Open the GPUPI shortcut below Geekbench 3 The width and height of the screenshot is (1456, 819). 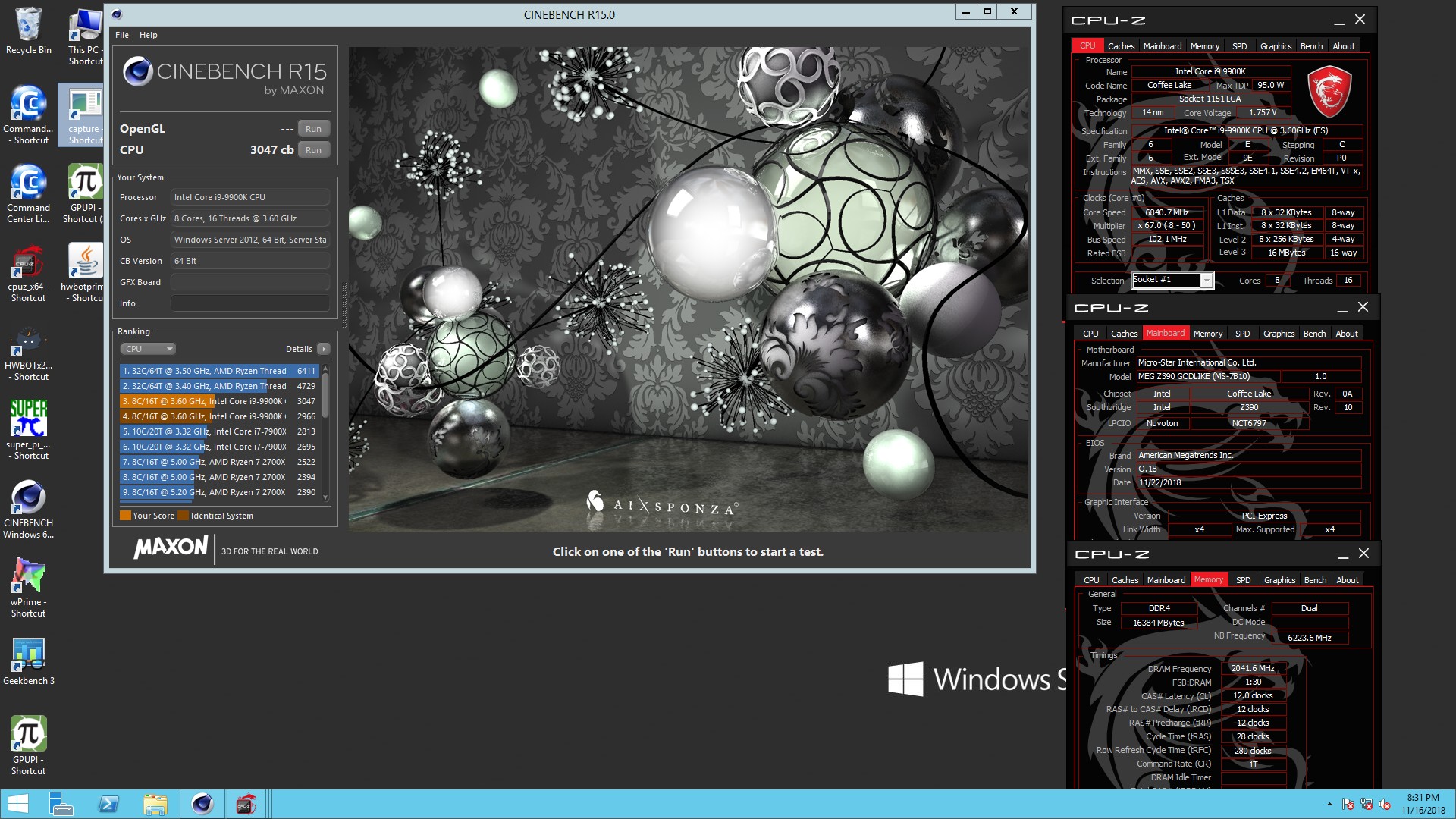click(x=29, y=745)
